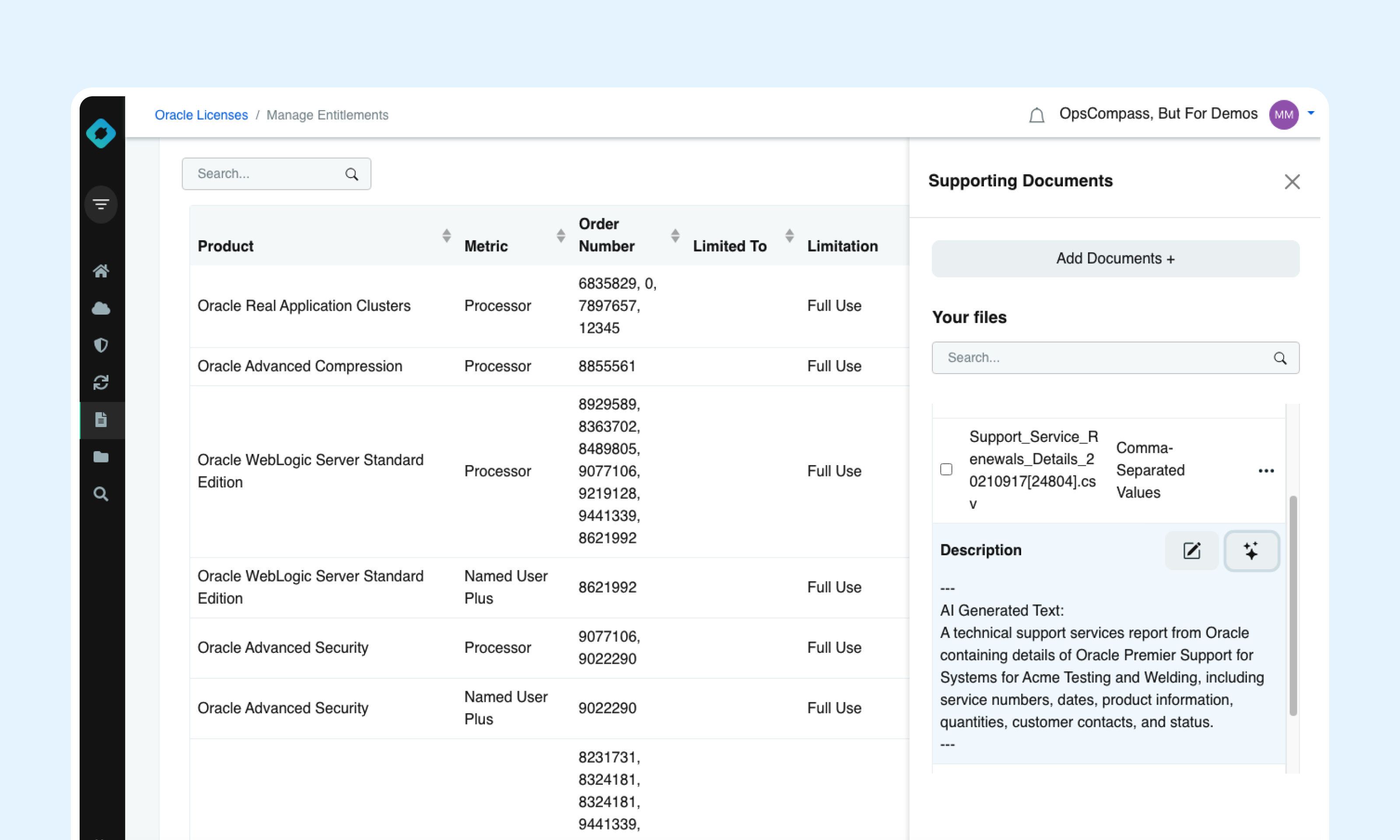The width and height of the screenshot is (1400, 840).
Task: Select the Oracle Advanced Compression row
Action: click(x=549, y=366)
